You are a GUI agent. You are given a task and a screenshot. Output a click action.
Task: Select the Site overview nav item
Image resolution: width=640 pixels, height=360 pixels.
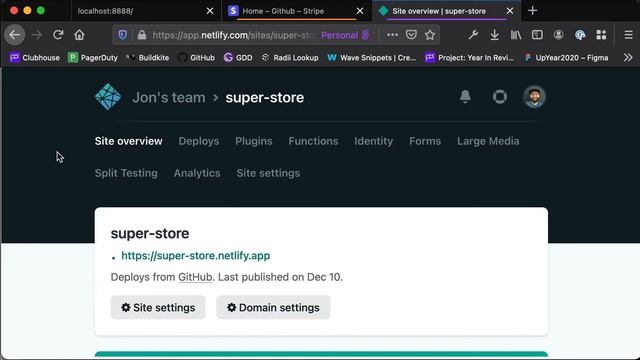[129, 141]
